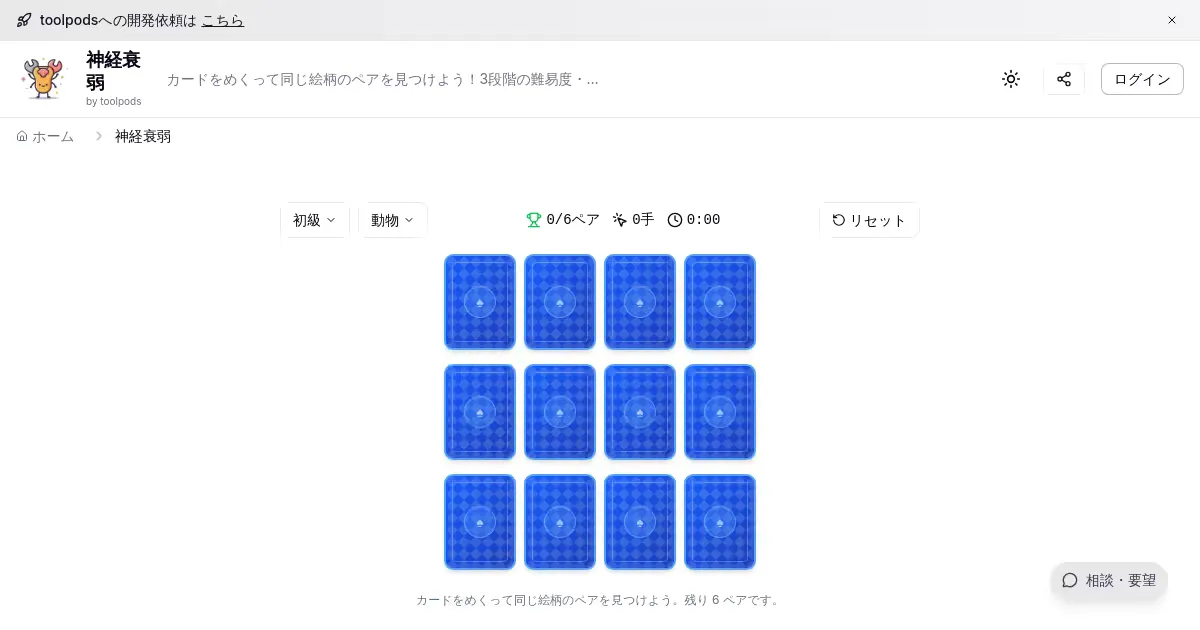Click the ログイン login button

1142,79
